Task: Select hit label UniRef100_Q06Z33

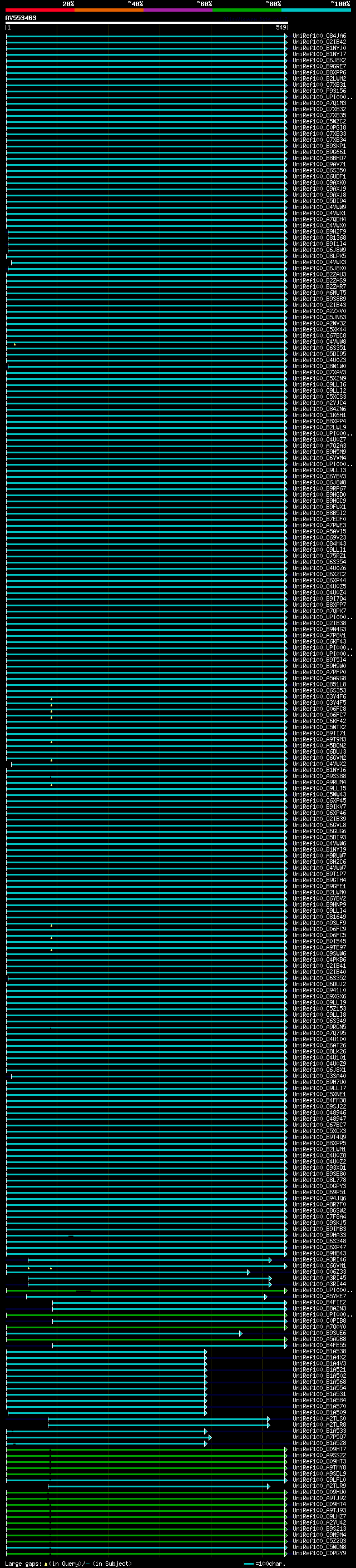Action: coord(319,1272)
